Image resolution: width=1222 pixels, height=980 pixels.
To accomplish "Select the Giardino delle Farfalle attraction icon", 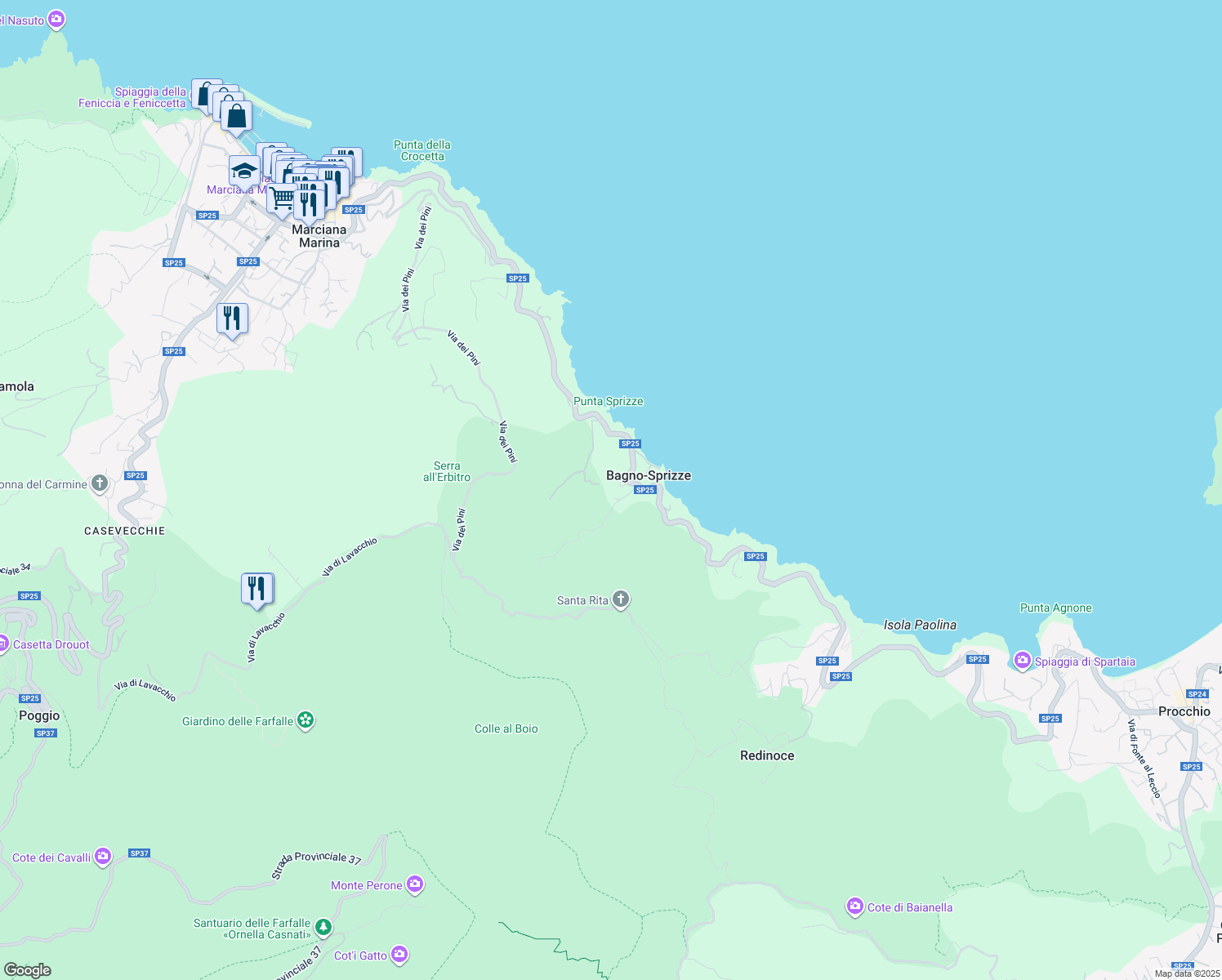I will 305,719.
